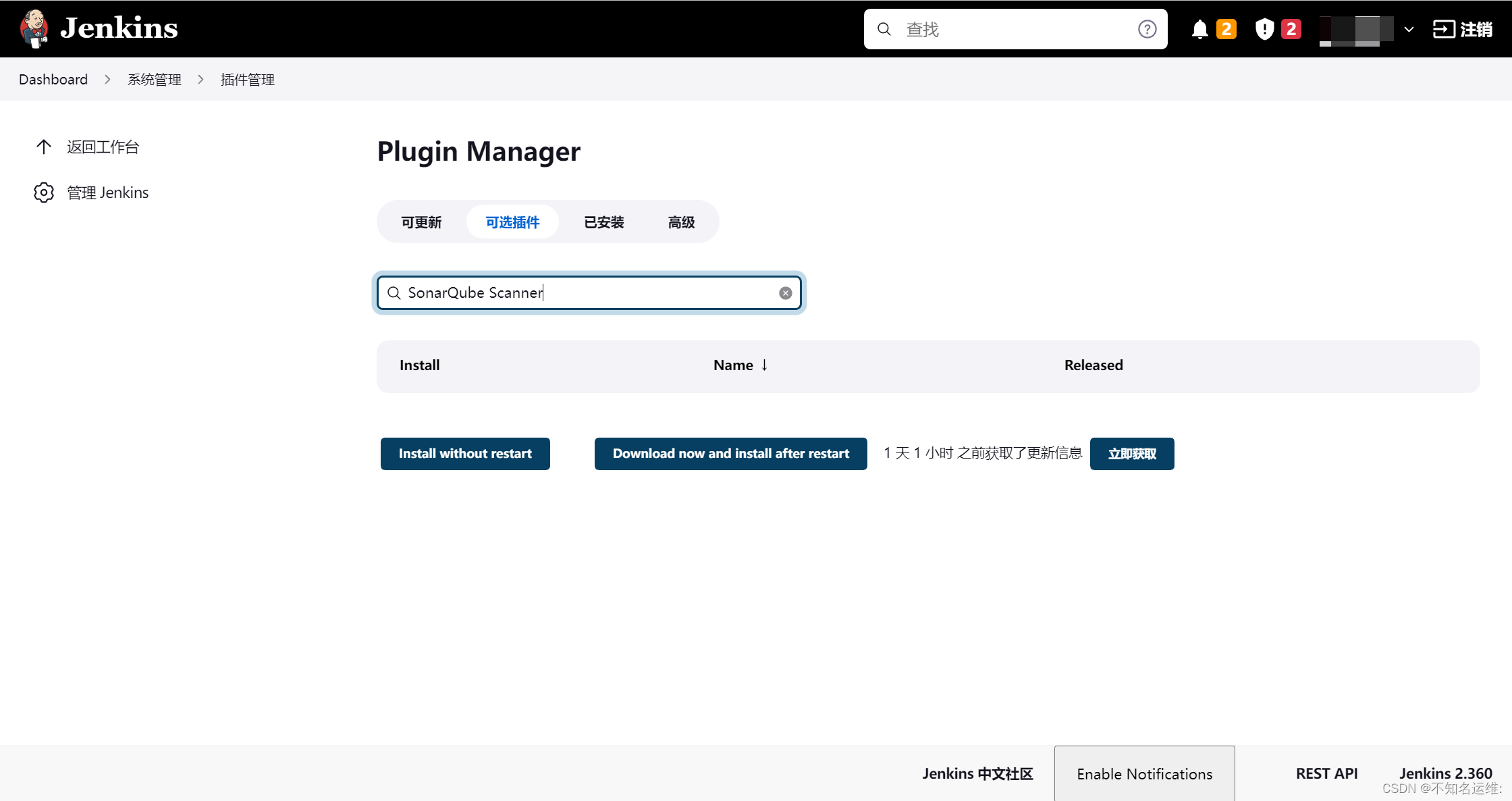Image resolution: width=1512 pixels, height=801 pixels.
Task: Click the magnifier in the header search bar
Action: click(x=884, y=28)
